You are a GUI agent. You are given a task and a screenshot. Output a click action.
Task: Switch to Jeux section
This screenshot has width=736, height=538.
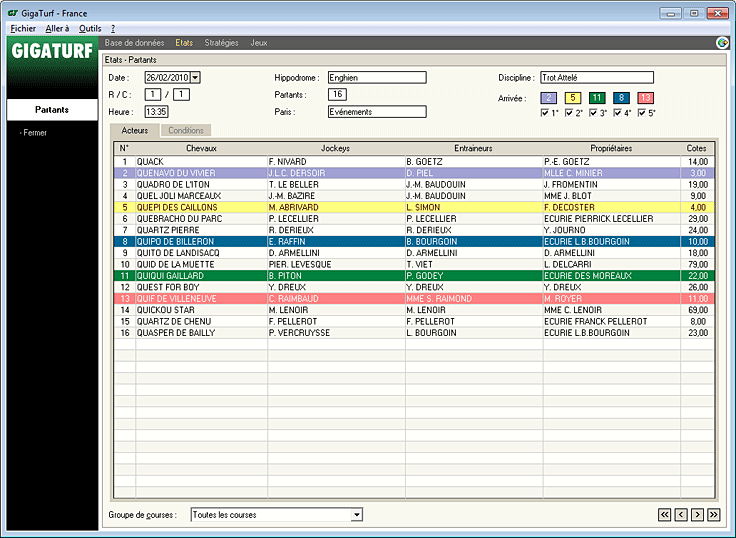coord(259,43)
